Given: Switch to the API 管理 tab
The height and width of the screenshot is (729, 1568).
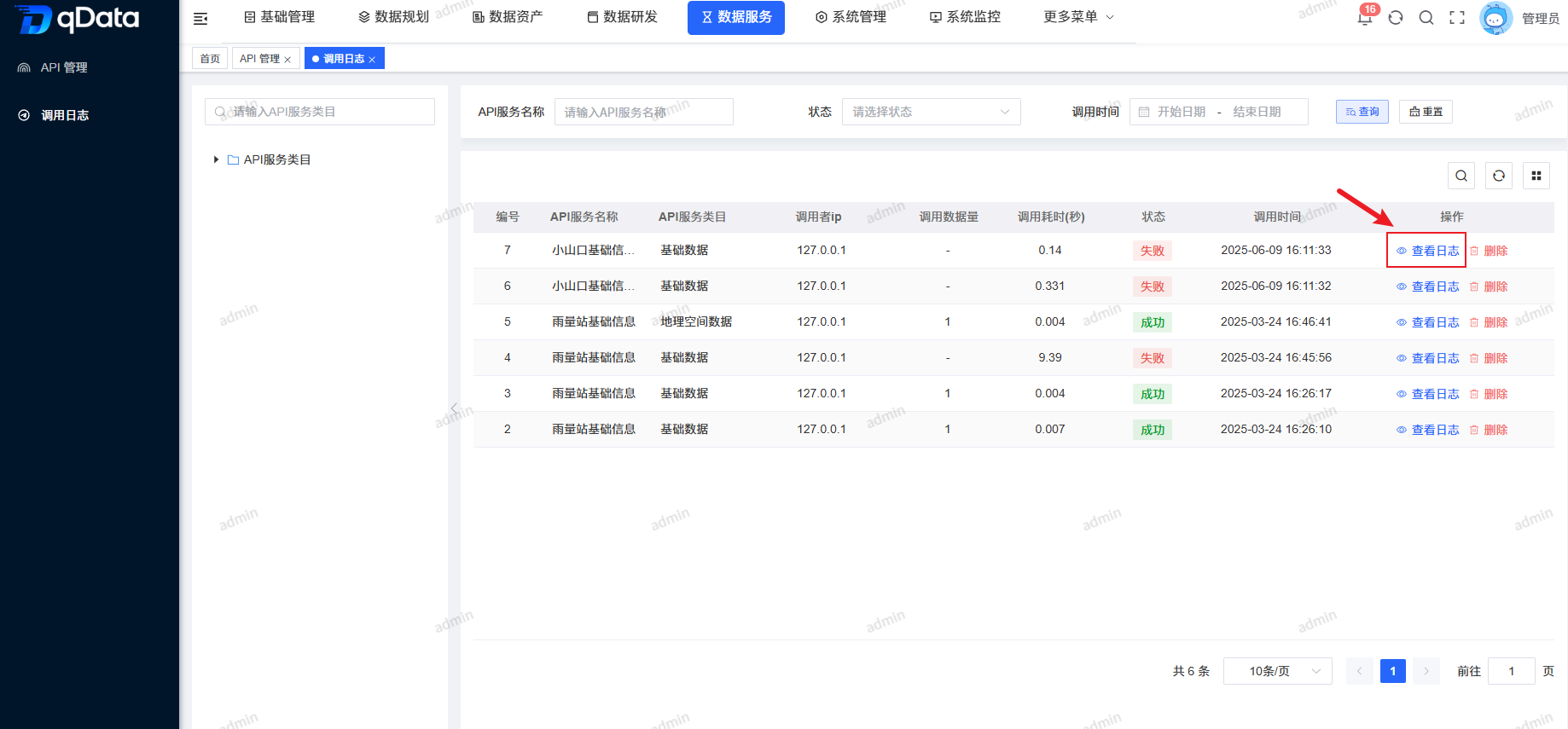Looking at the screenshot, I should point(259,59).
